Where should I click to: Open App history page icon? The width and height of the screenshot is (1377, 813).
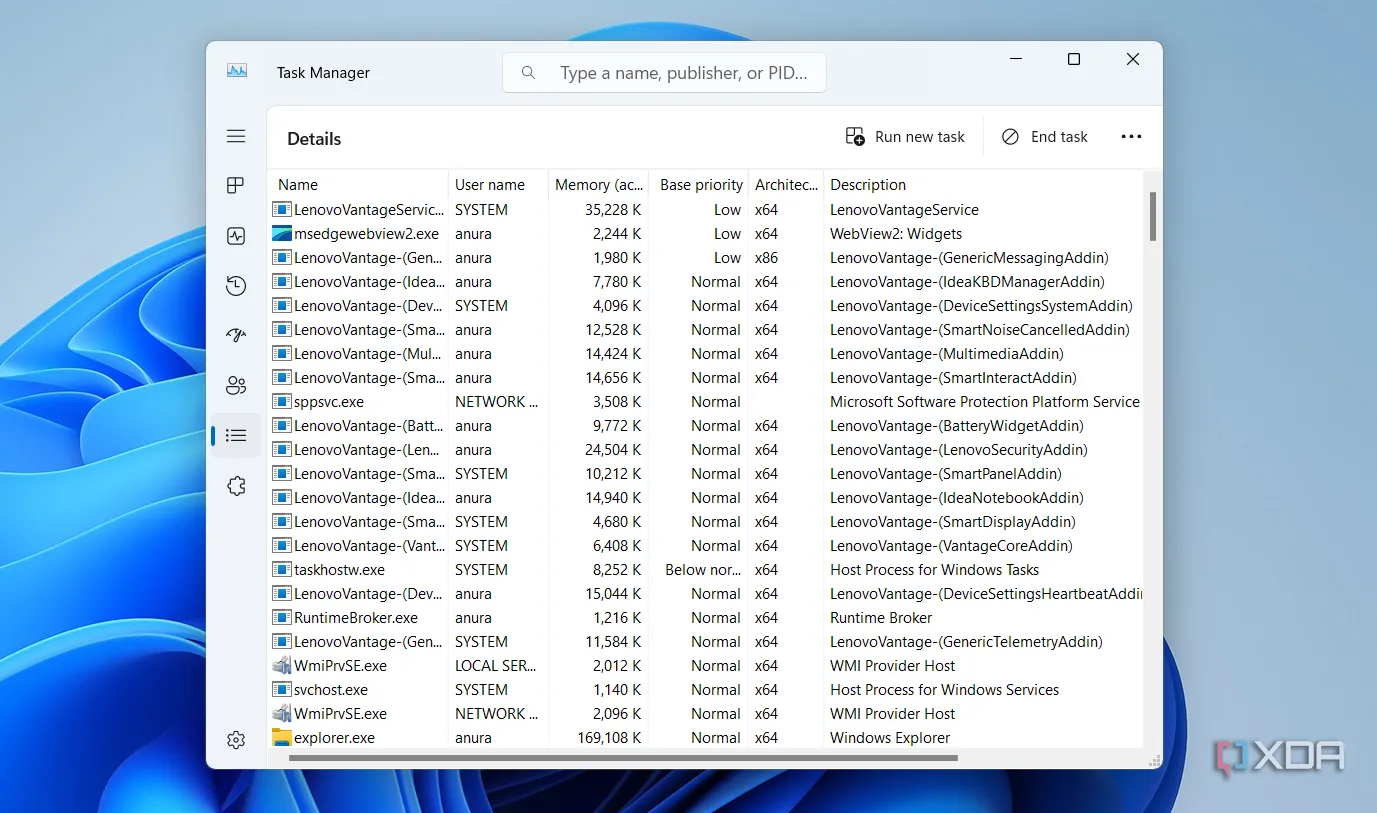(x=236, y=287)
